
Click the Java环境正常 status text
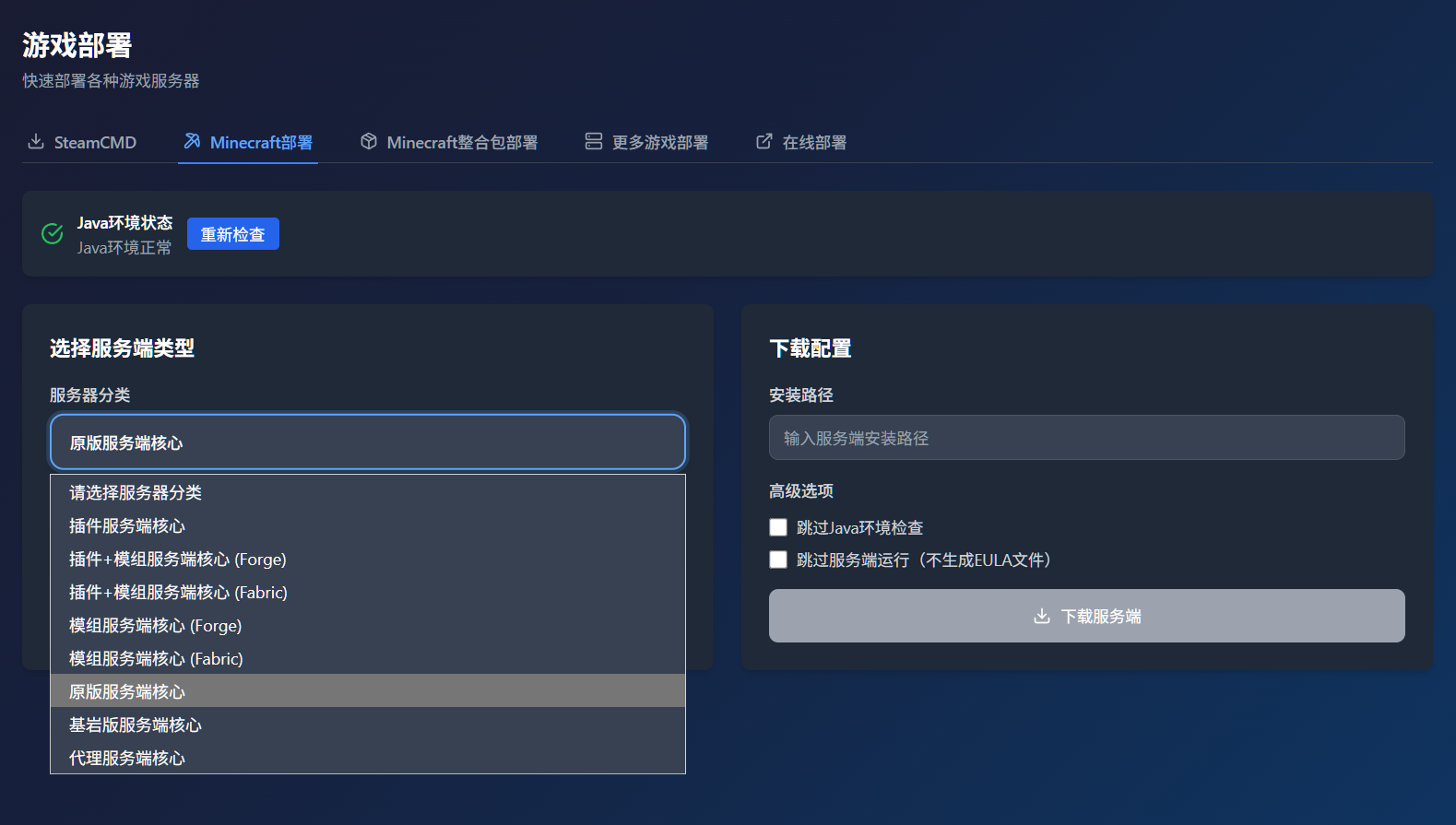point(124,247)
